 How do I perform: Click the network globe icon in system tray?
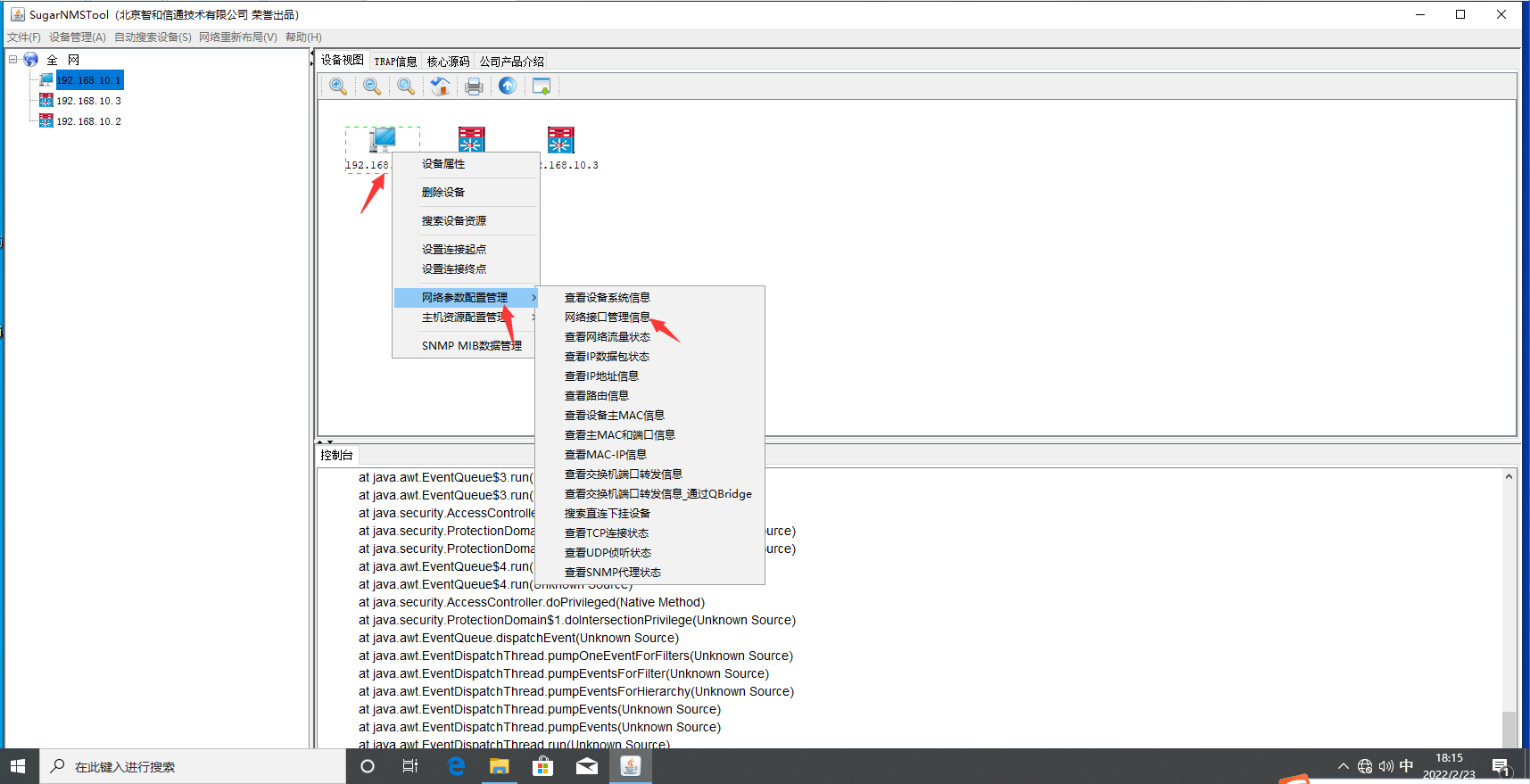[x=1365, y=766]
